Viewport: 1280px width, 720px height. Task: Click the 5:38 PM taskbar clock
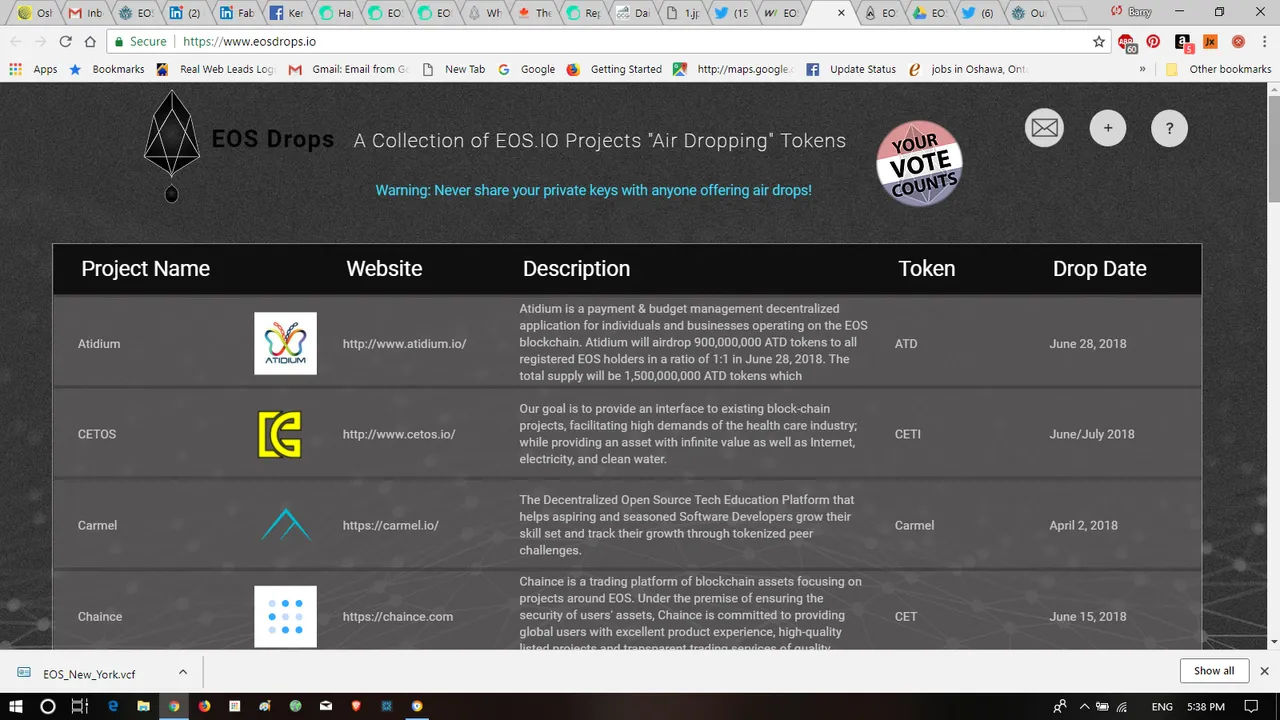tap(1206, 706)
